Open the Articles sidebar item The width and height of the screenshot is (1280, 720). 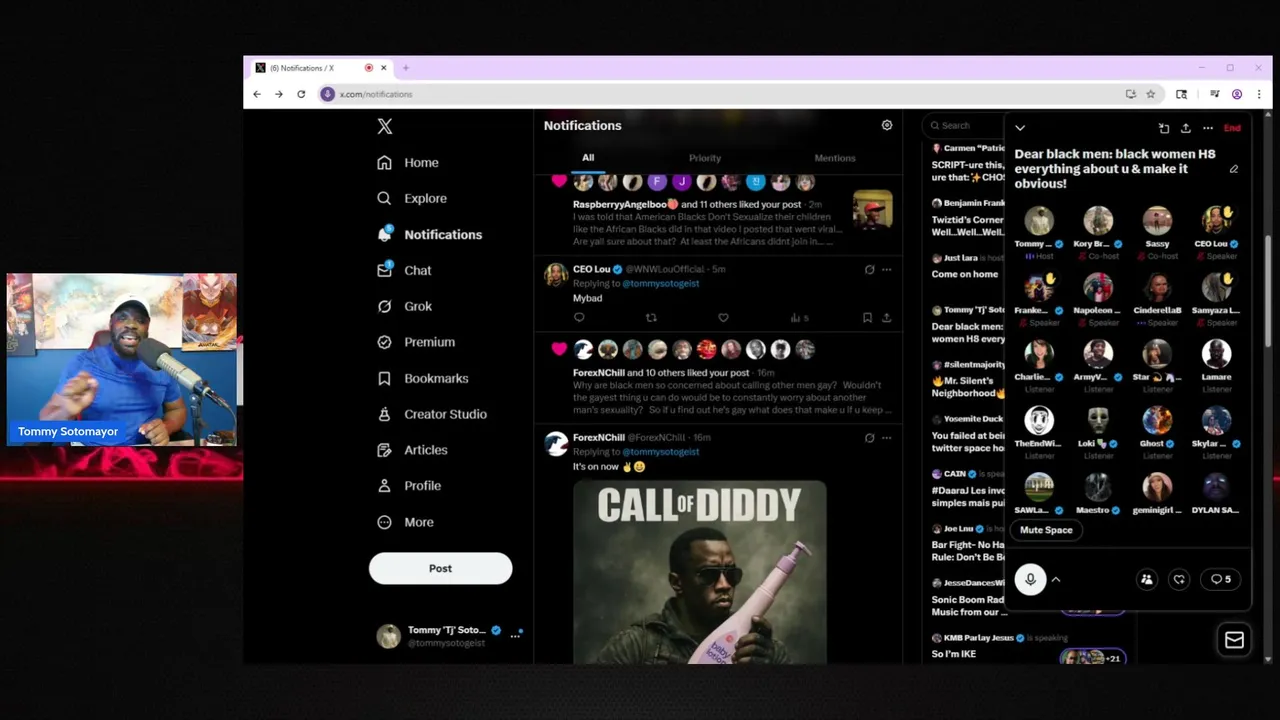(412, 450)
